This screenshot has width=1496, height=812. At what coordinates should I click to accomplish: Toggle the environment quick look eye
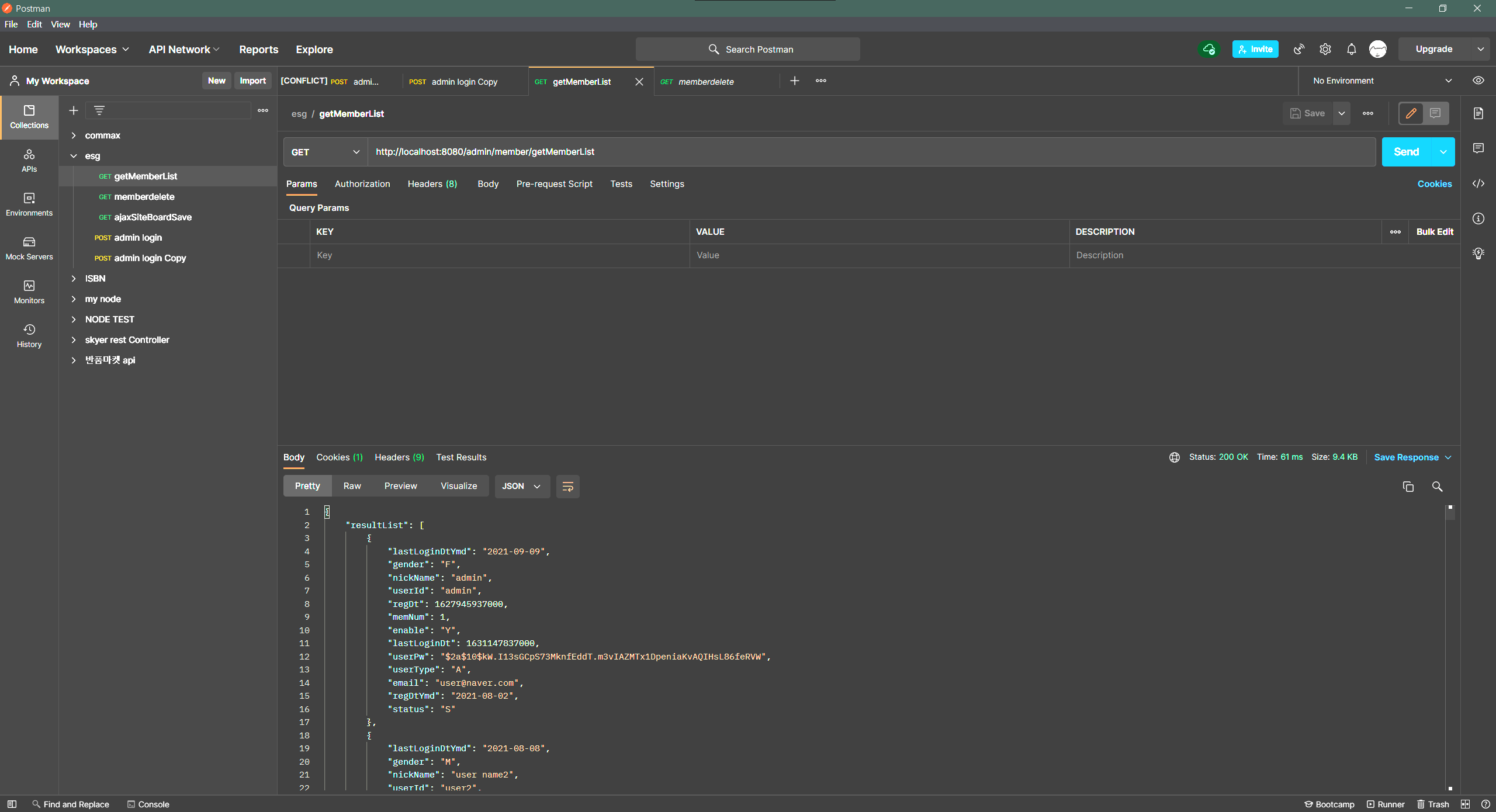(x=1478, y=81)
